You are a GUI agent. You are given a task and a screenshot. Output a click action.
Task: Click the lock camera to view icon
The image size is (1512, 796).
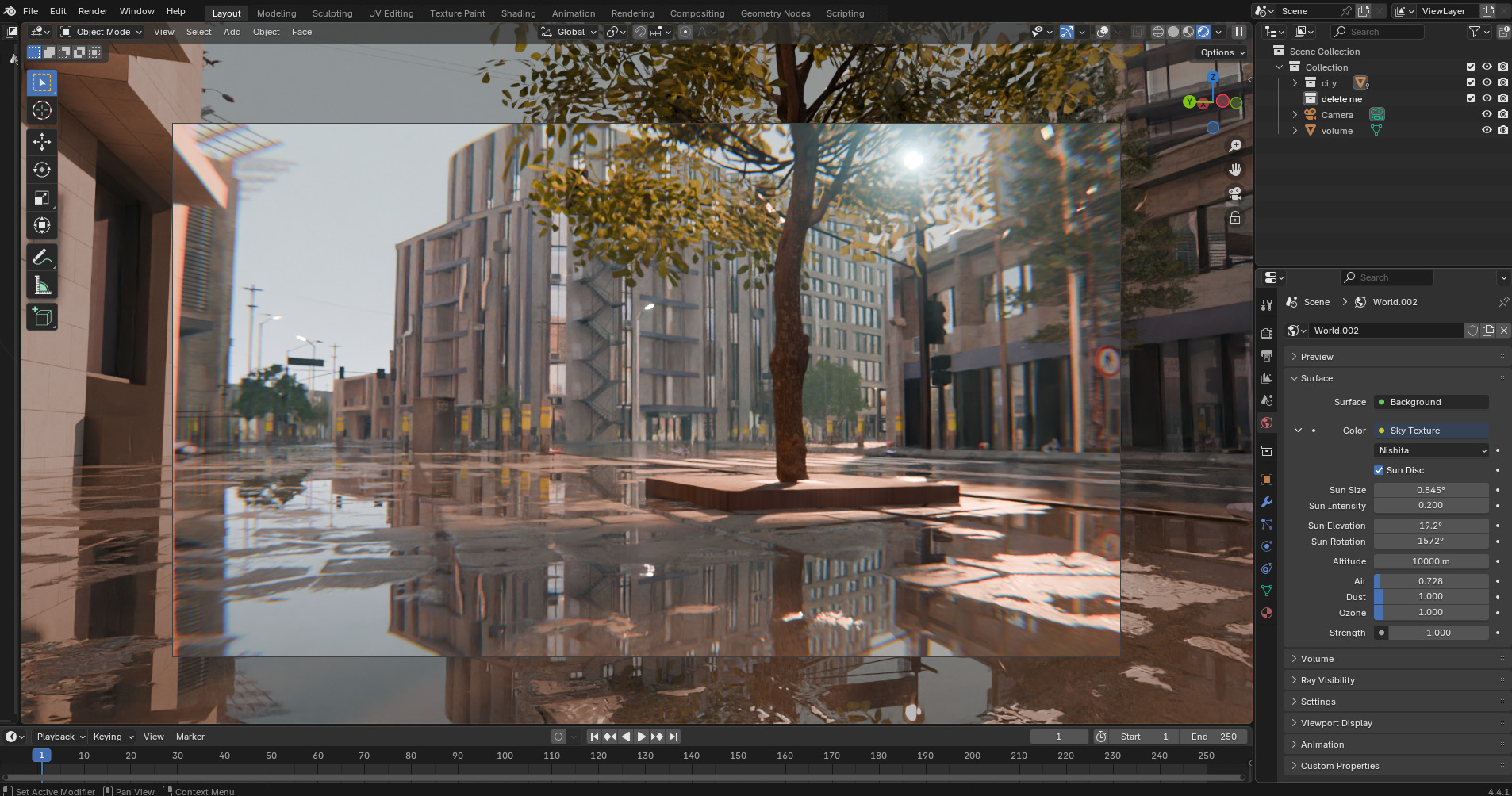[1235, 217]
